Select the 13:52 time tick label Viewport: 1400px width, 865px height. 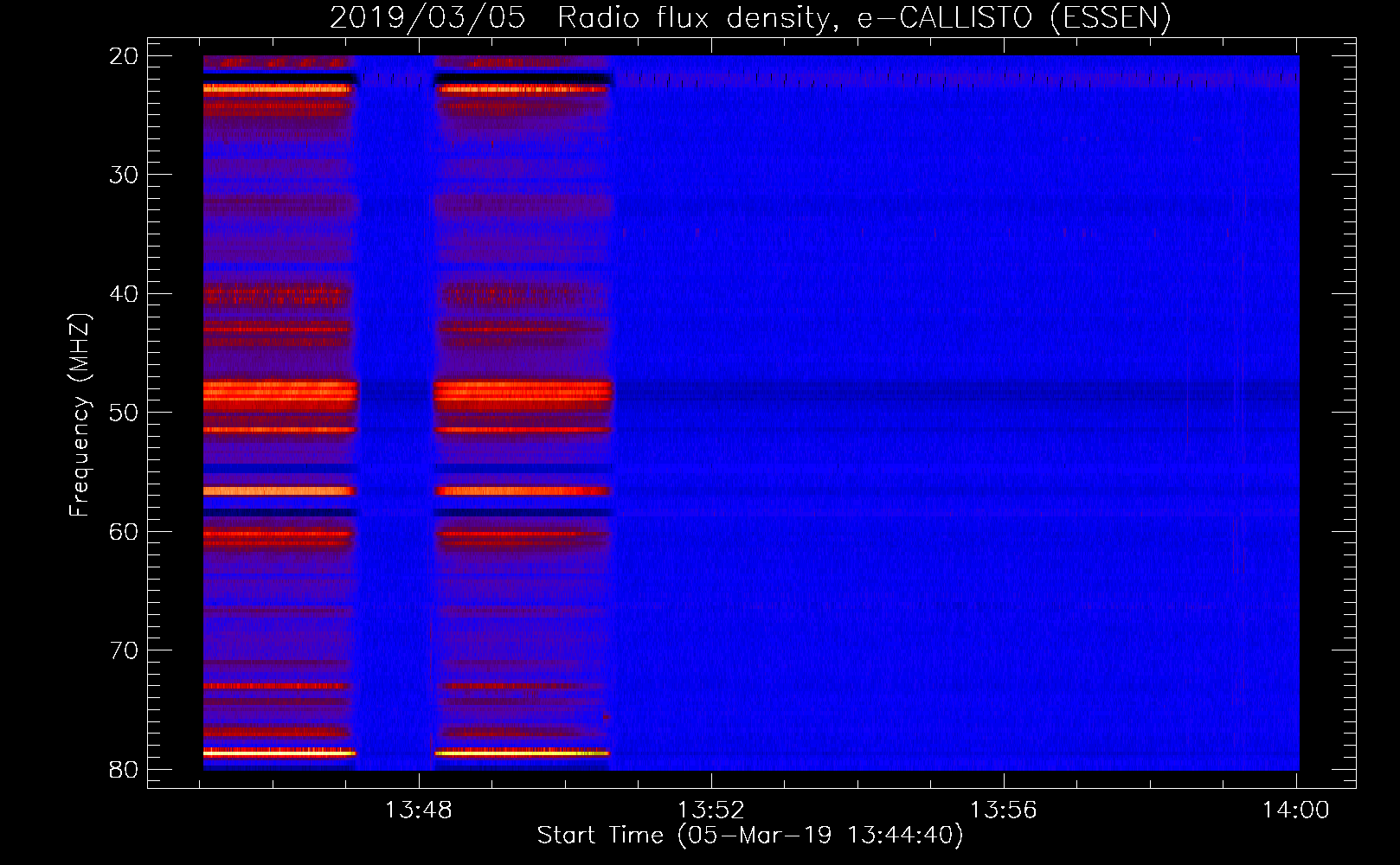point(710,811)
